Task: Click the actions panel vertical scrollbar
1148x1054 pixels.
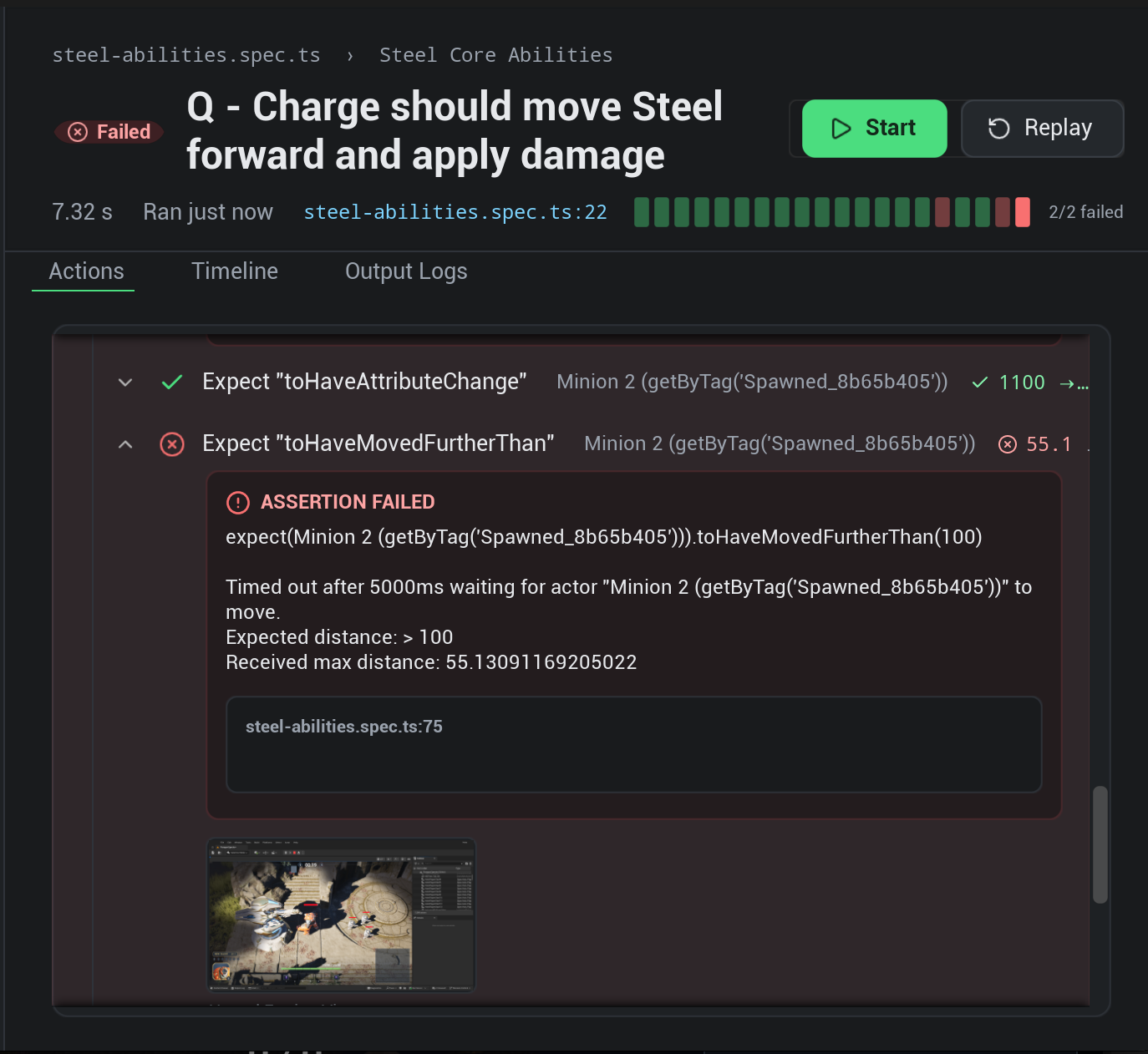Action: click(1100, 844)
